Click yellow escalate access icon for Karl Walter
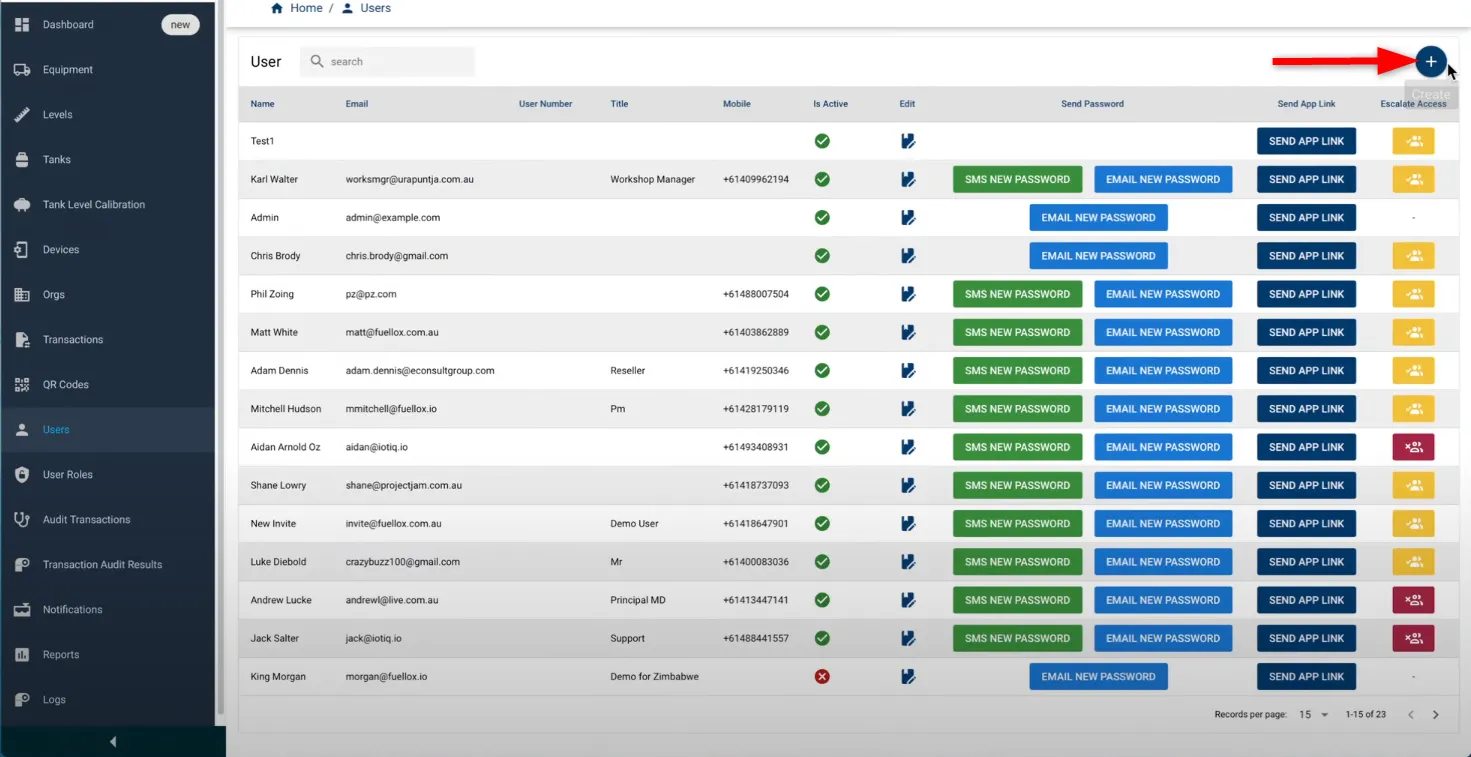Viewport: 1471px width, 757px height. click(x=1413, y=180)
